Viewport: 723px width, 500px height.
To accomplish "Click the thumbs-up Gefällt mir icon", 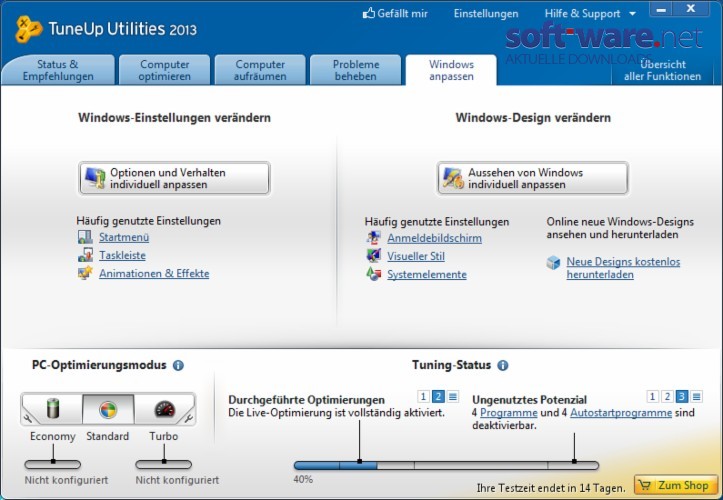I will click(x=368, y=13).
